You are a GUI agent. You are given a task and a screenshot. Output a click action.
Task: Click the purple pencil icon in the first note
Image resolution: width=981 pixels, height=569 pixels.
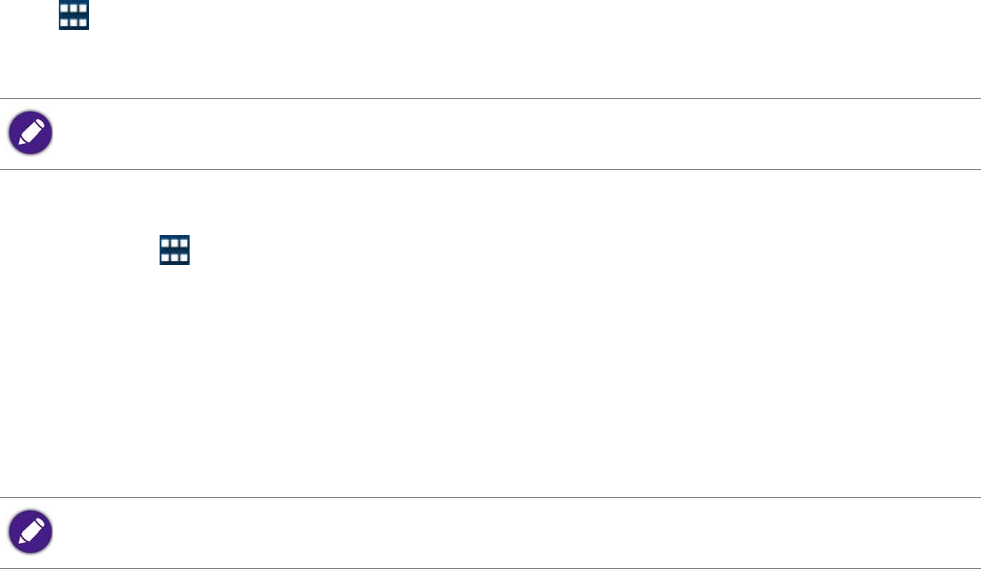click(x=30, y=133)
